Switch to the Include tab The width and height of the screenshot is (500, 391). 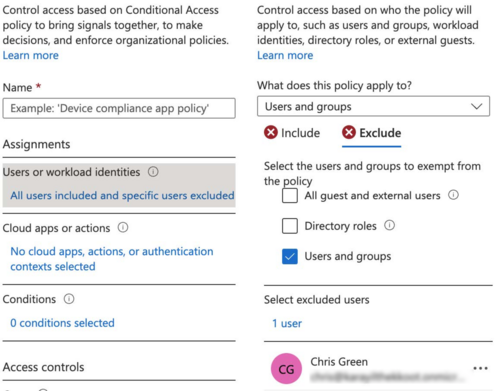pos(292,133)
